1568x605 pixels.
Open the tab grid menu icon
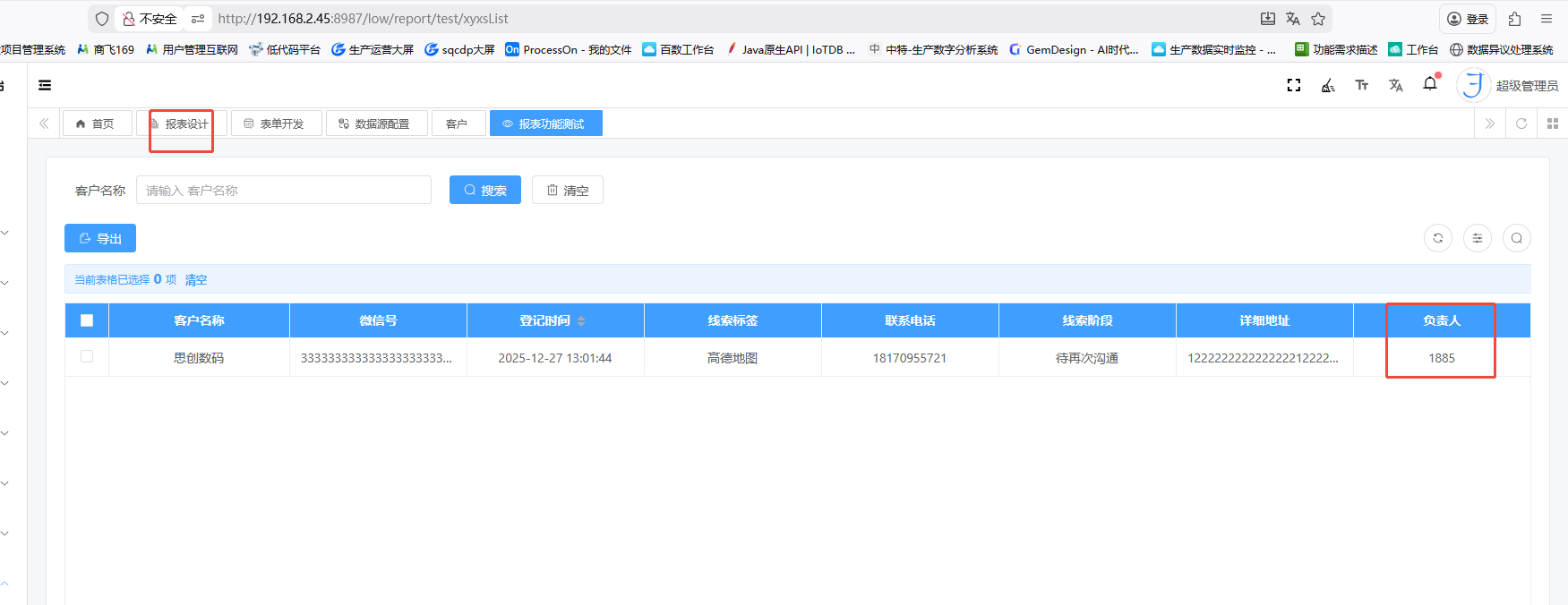pos(1553,124)
